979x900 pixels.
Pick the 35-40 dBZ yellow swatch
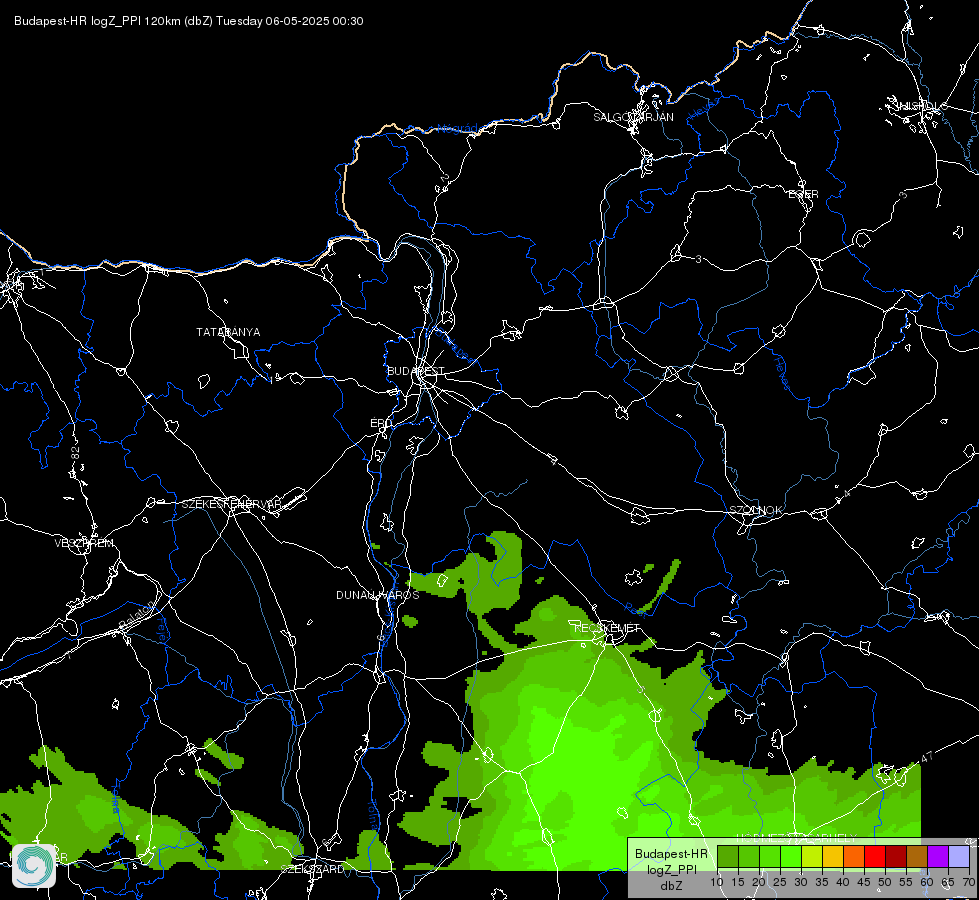pyautogui.click(x=832, y=857)
